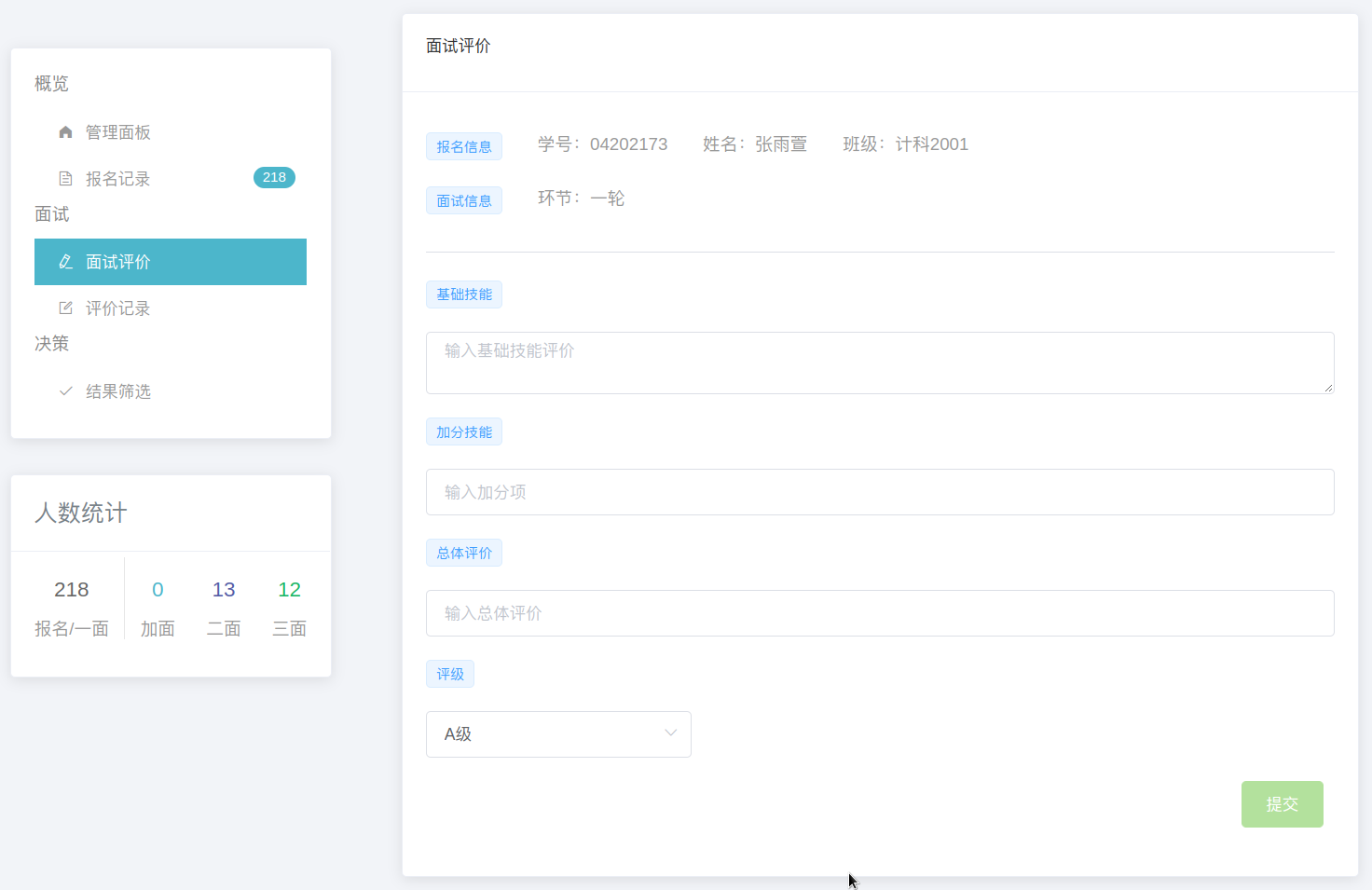
Task: Focus the 输入加分项 input field
Action: (880, 492)
